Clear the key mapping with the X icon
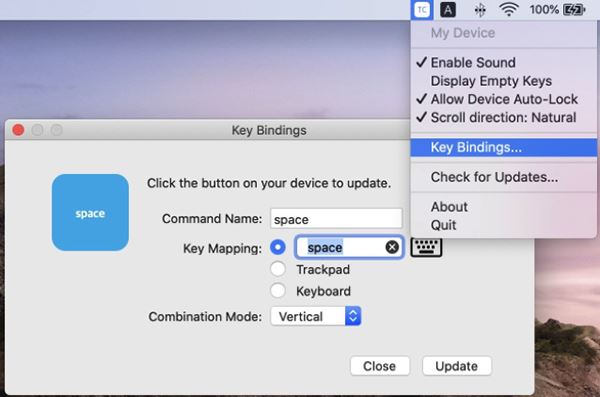The image size is (600, 397). coord(392,247)
